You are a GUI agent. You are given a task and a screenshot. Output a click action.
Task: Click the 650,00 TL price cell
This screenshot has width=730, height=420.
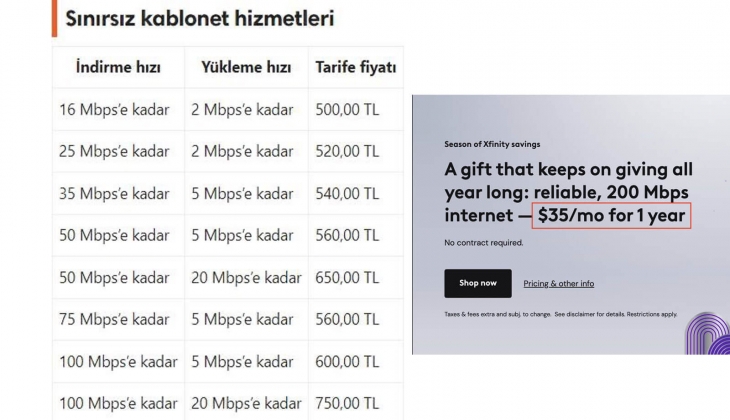point(346,277)
